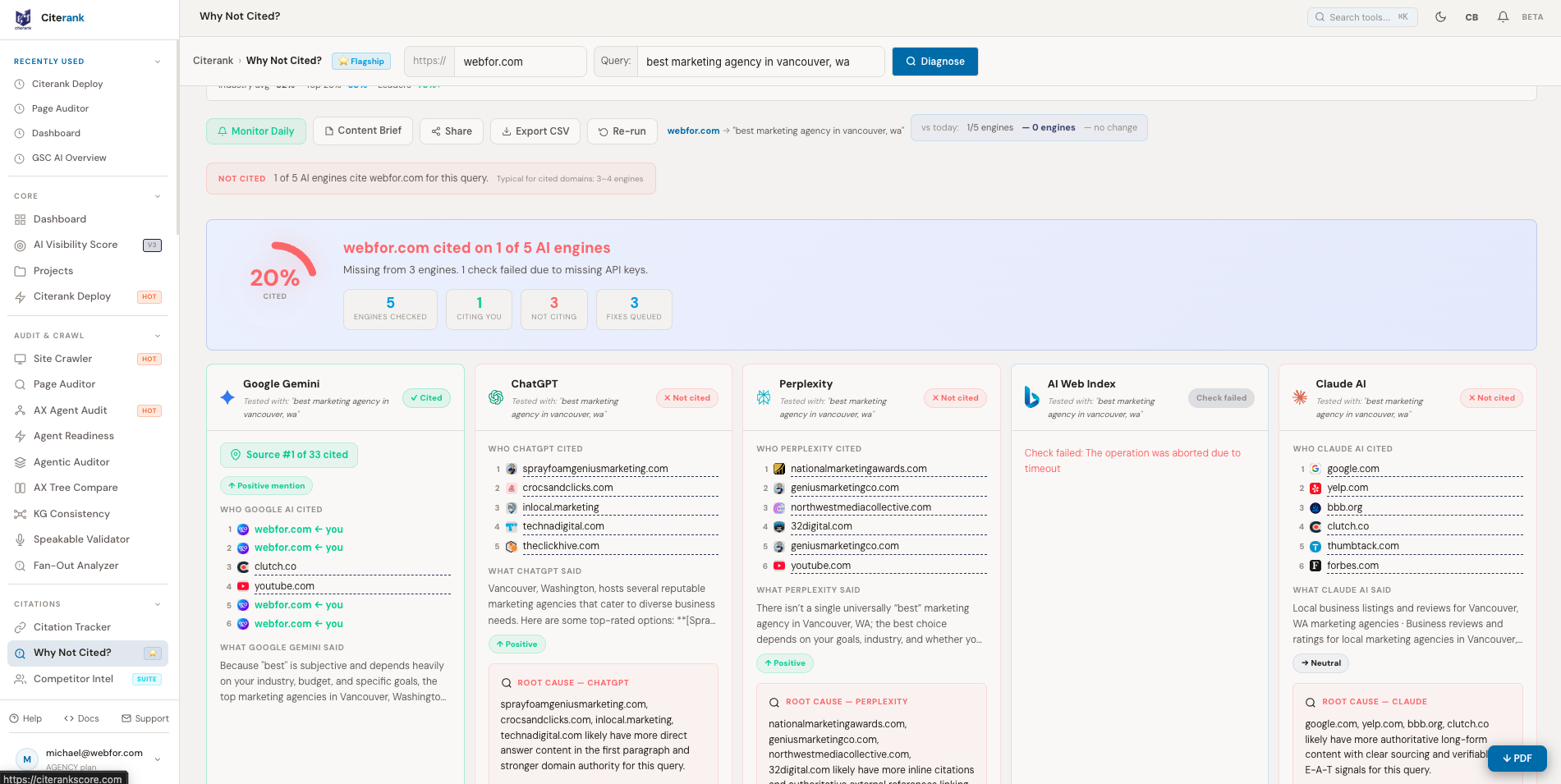Click the Fan-Out Analyzer magnifier icon
The width and height of the screenshot is (1561, 784).
(x=21, y=566)
